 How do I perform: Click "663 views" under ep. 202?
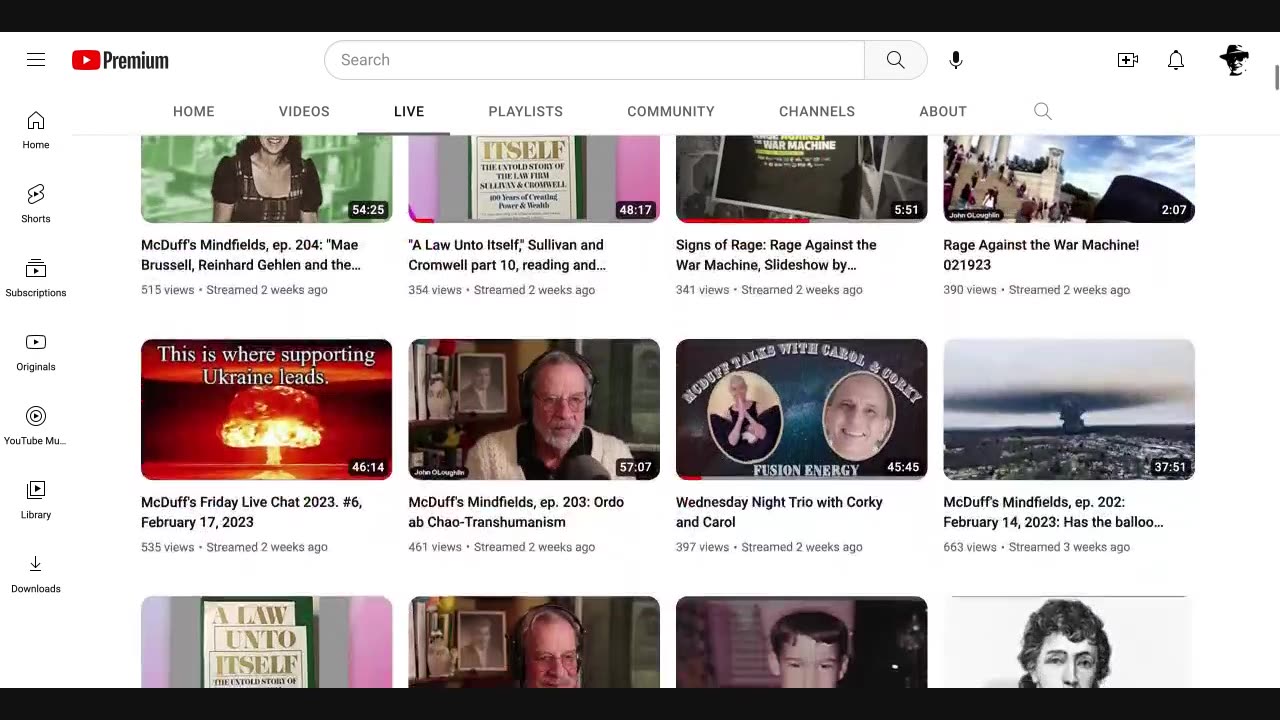[970, 547]
